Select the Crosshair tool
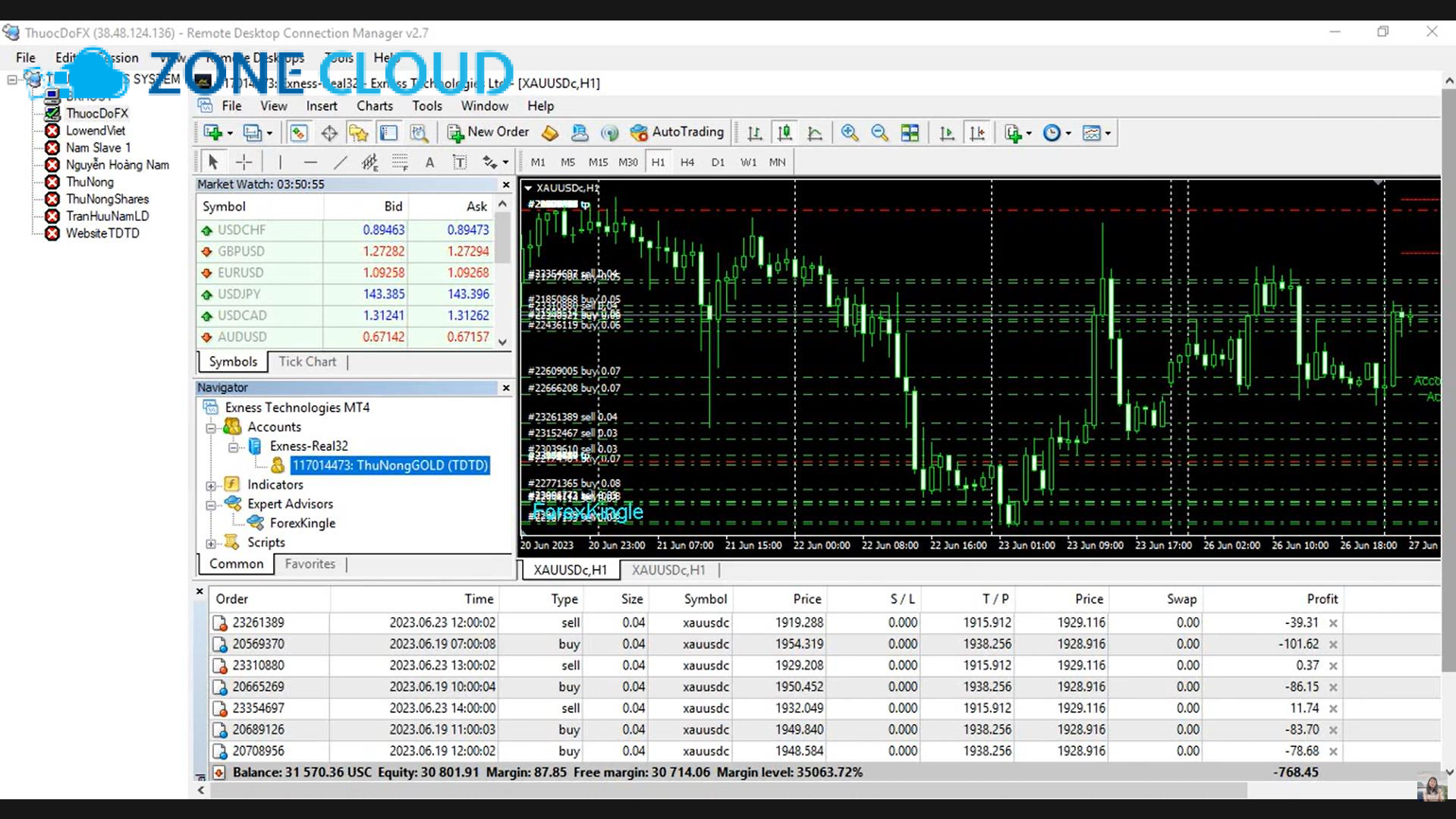This screenshot has width=1456, height=819. click(244, 162)
